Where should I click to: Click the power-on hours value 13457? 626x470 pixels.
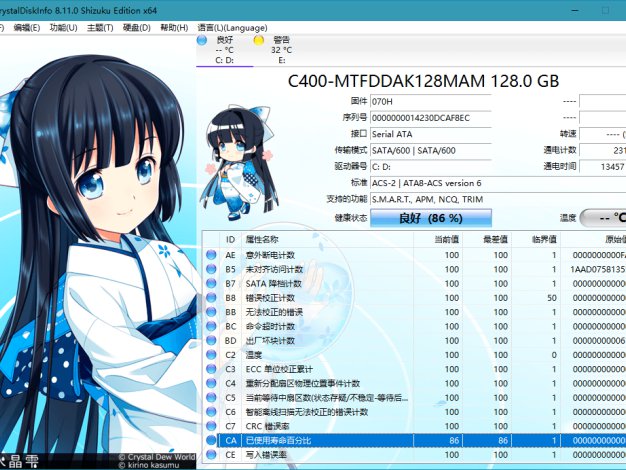click(603, 167)
